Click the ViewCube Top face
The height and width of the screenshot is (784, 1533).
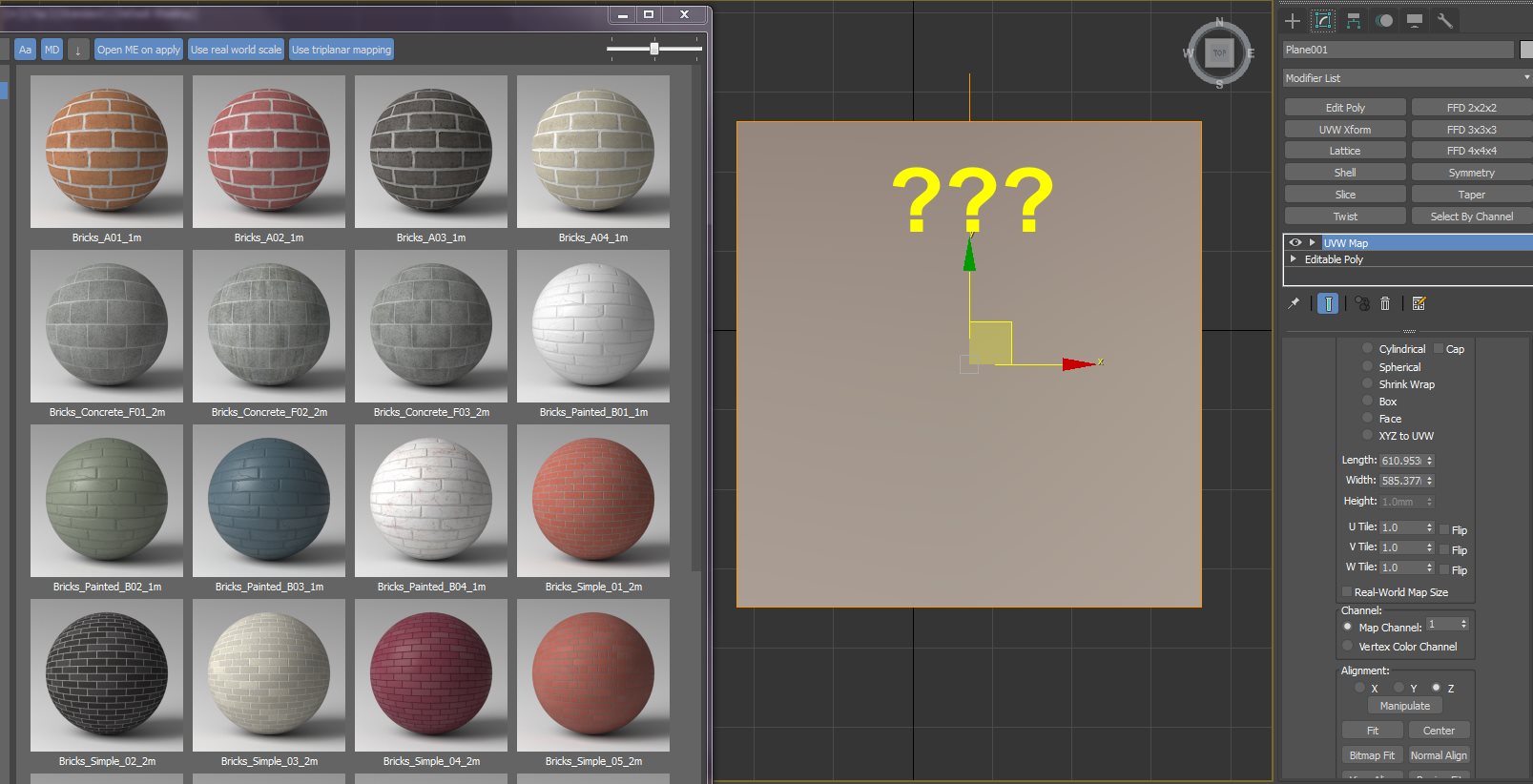(x=1219, y=53)
